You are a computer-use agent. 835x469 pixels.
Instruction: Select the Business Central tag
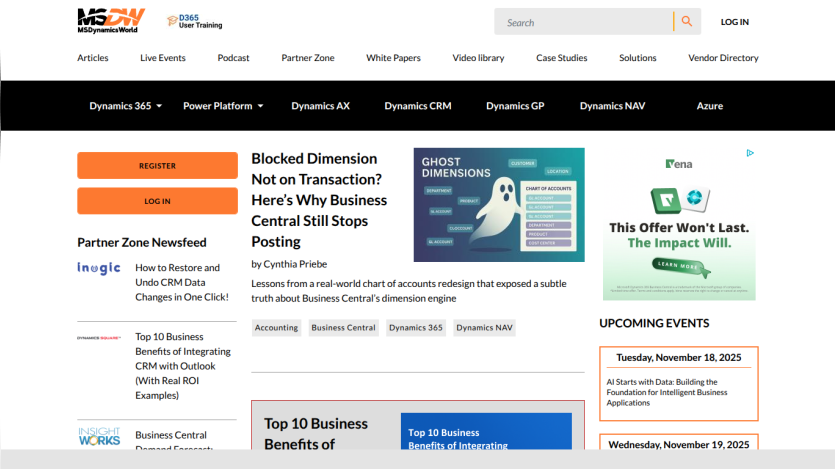click(x=343, y=328)
